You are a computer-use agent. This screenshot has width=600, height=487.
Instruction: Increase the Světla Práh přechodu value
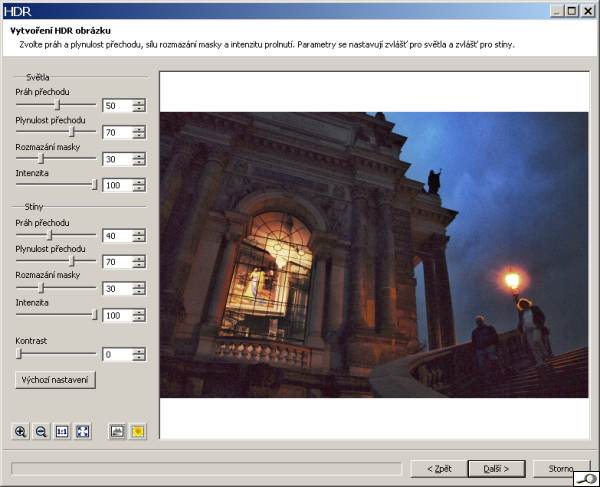(x=139, y=102)
